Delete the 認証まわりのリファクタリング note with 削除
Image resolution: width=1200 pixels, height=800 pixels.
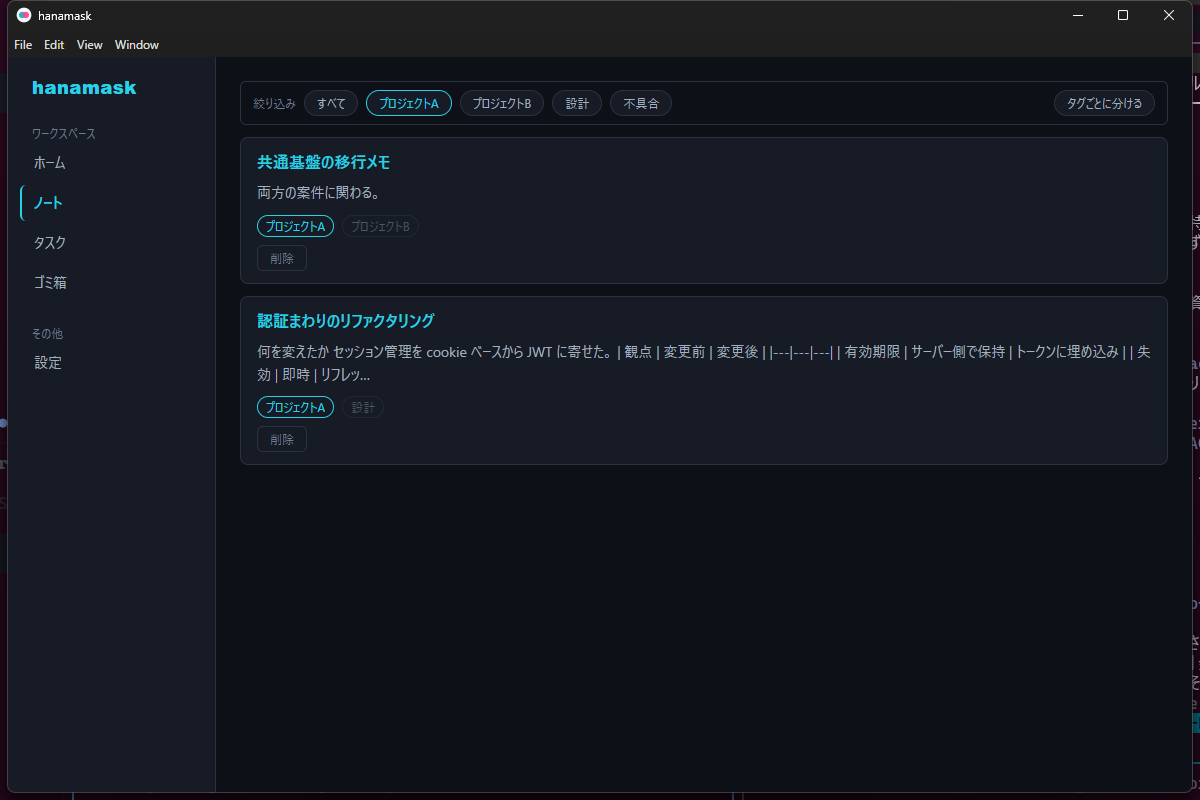pos(282,439)
